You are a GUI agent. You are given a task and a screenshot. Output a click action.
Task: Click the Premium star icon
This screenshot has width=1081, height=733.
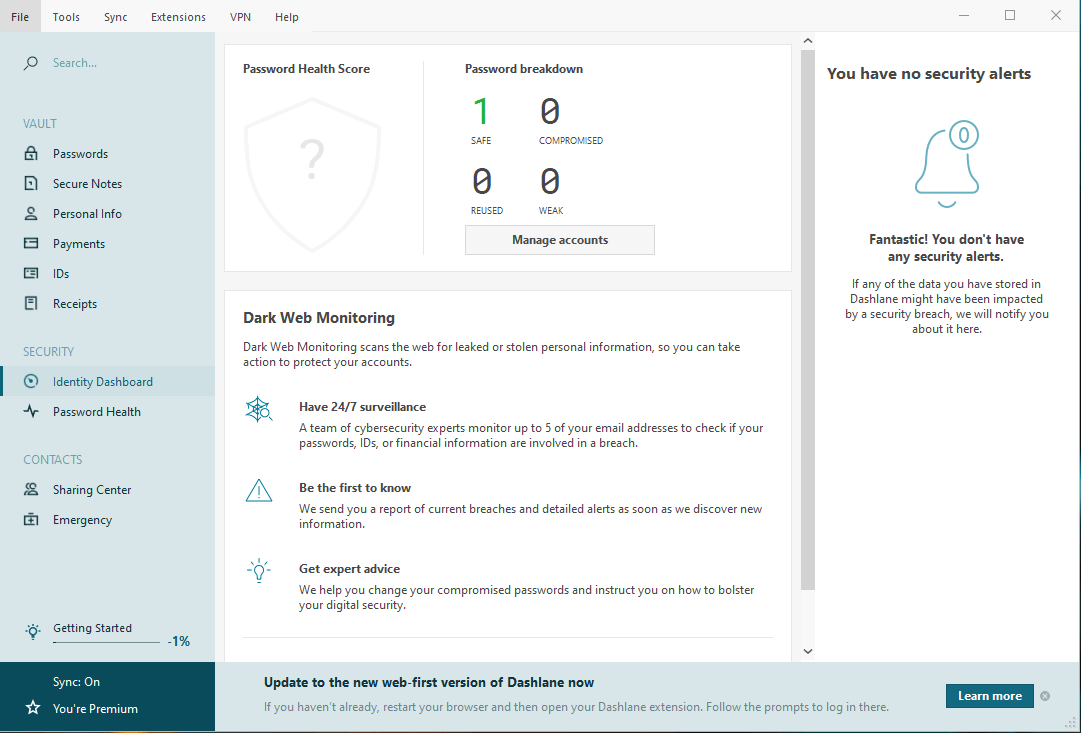[x=32, y=707]
